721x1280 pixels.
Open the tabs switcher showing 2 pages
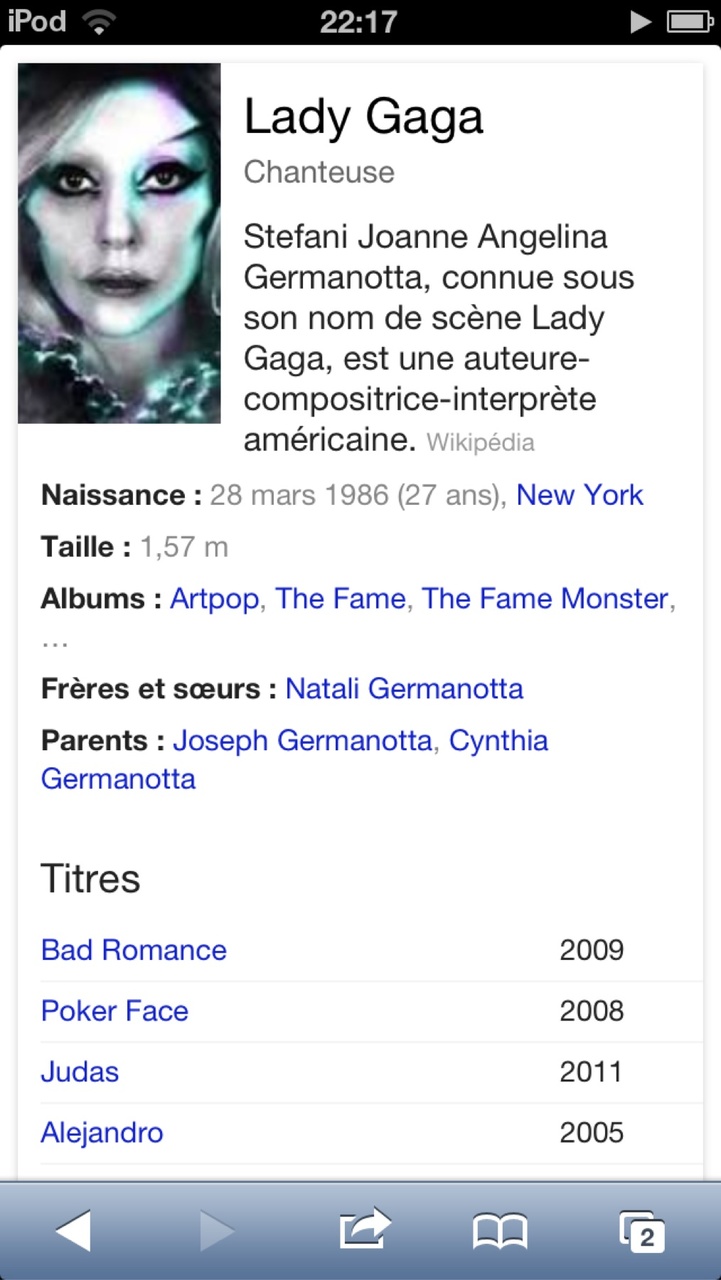[642, 1231]
